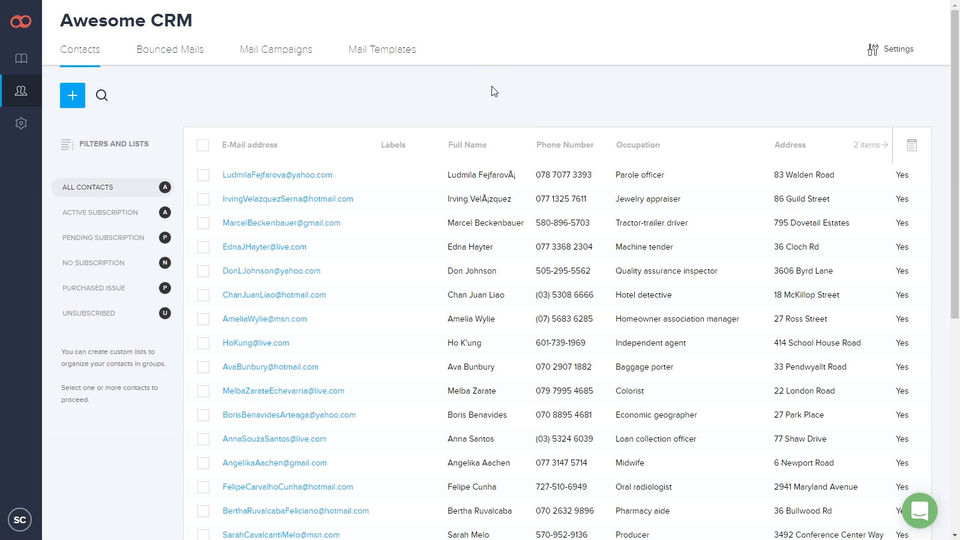Image resolution: width=960 pixels, height=540 pixels.
Task: Click the SC user avatar
Action: (20, 520)
